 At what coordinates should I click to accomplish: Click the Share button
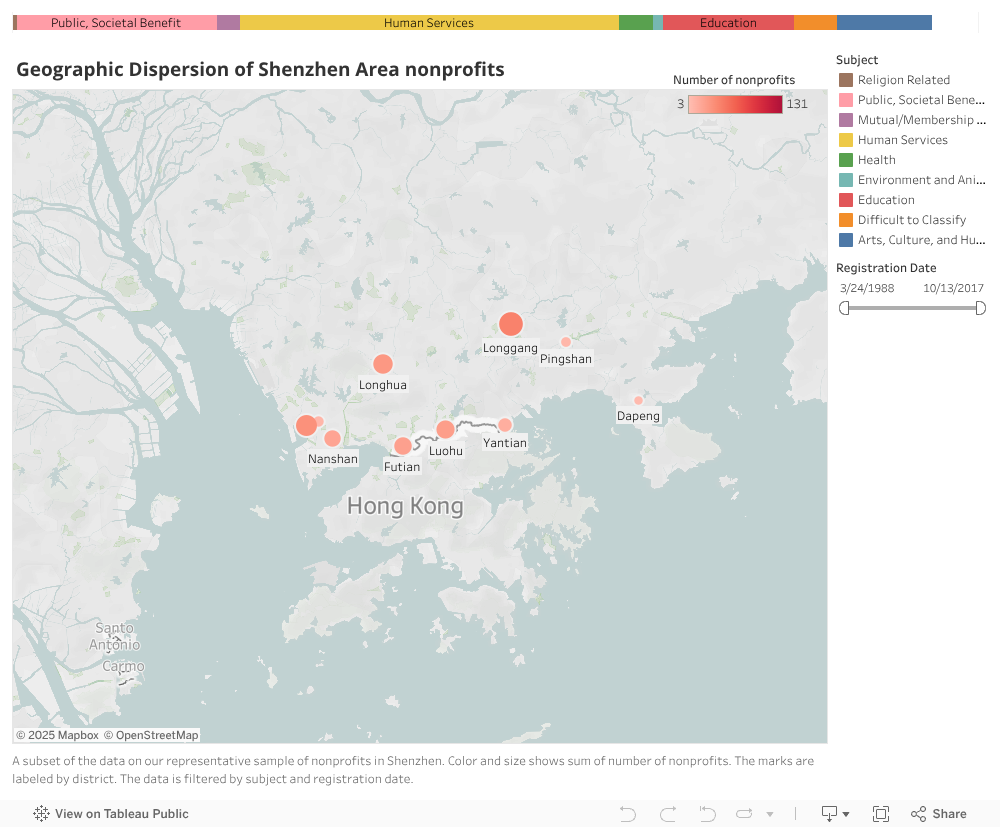[x=938, y=813]
